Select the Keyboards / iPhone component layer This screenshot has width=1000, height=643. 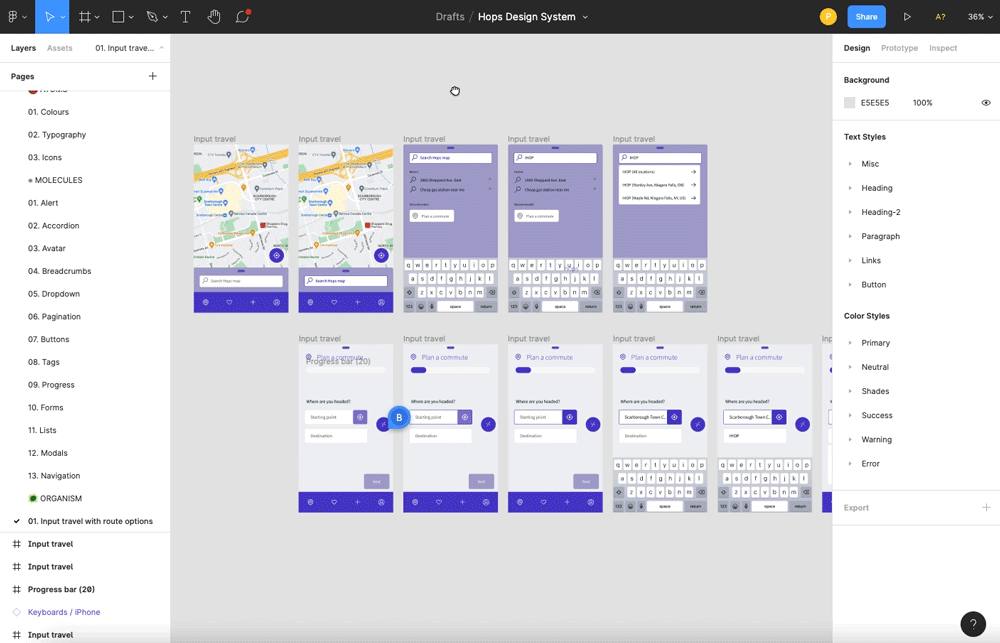tap(64, 612)
